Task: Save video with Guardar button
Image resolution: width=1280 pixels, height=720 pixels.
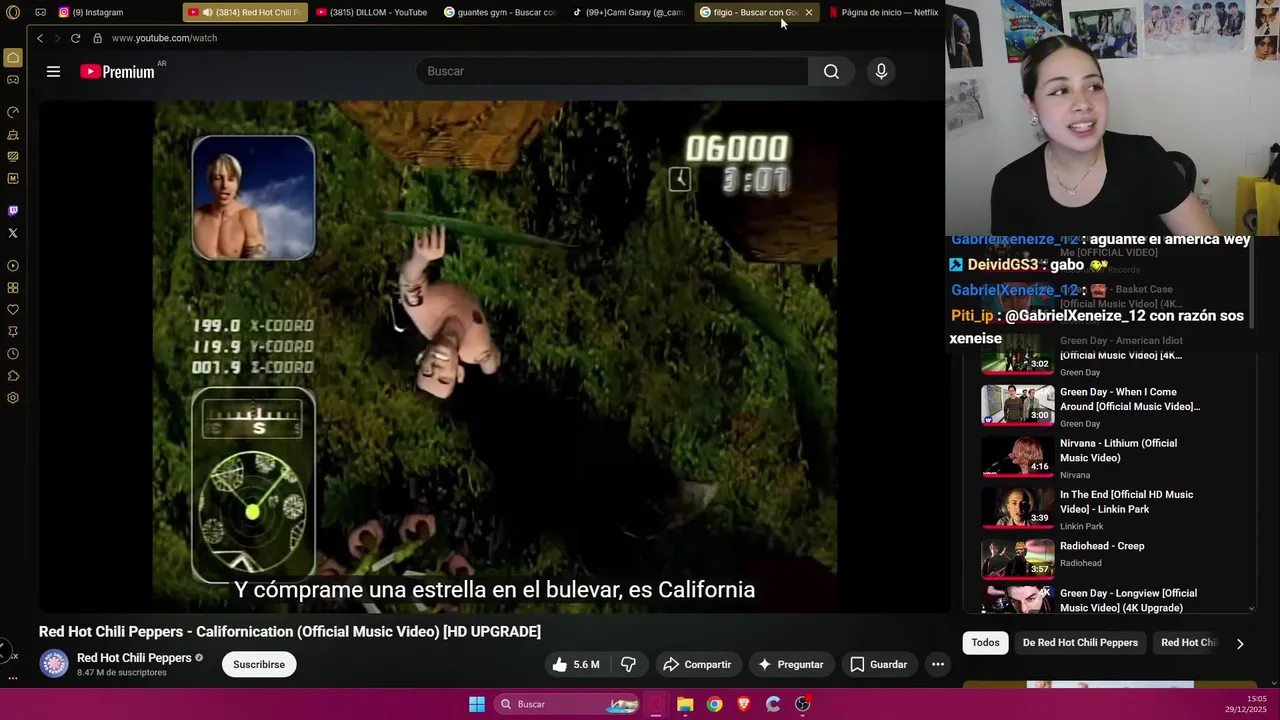Action: point(878,664)
